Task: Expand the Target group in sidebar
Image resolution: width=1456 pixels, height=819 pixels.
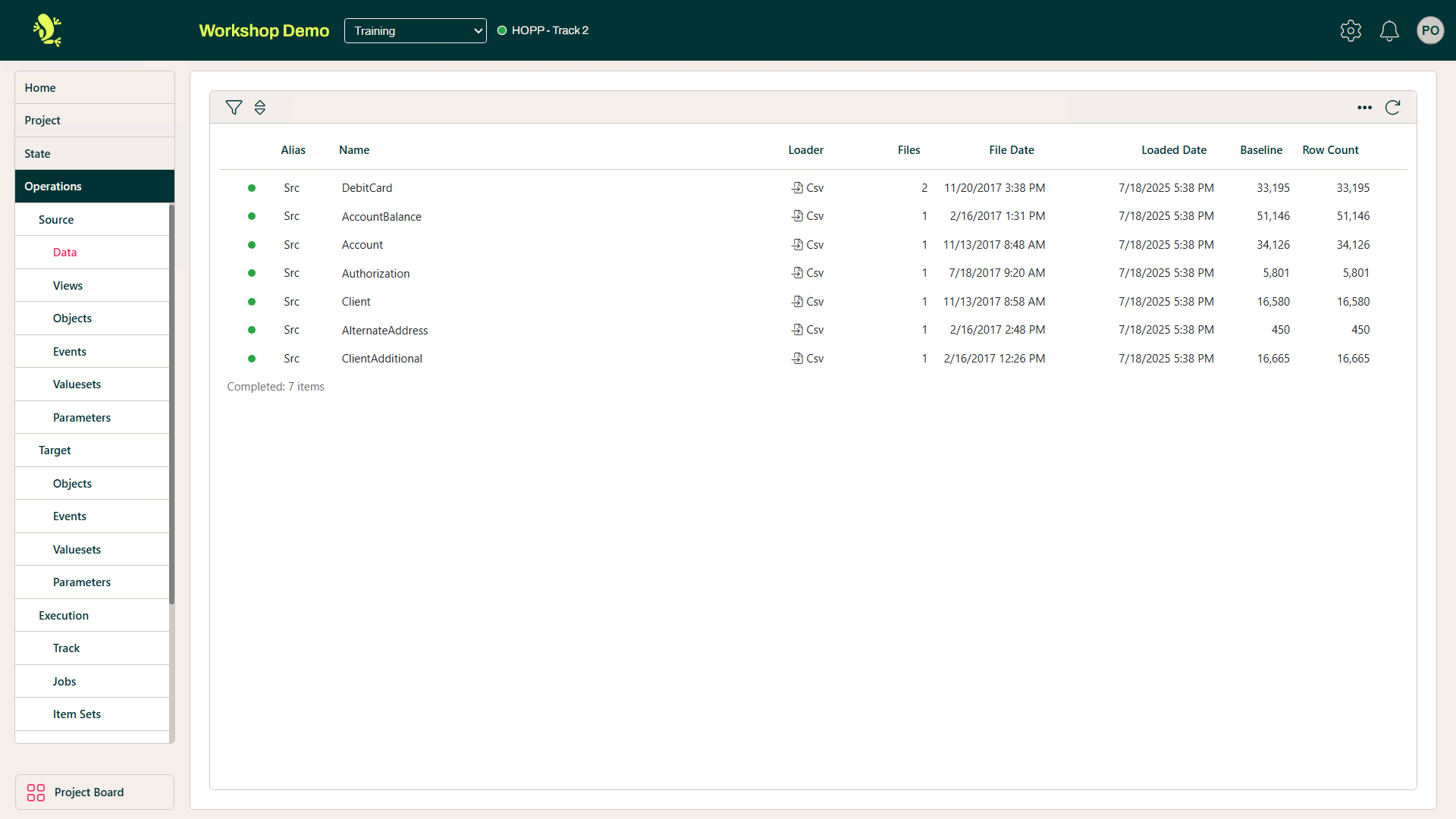Action: 55,450
